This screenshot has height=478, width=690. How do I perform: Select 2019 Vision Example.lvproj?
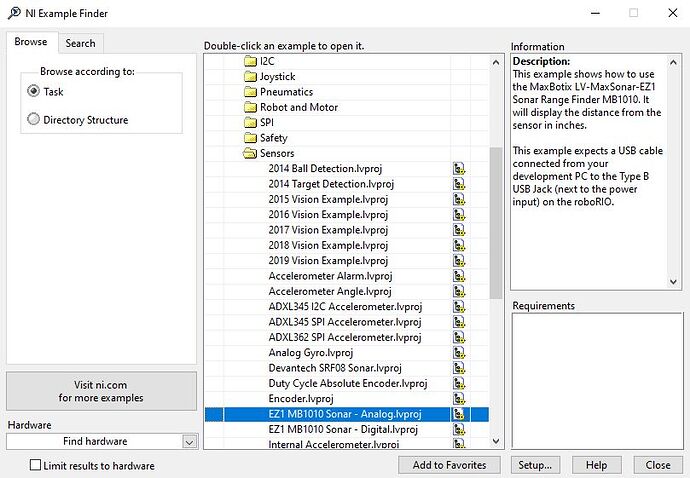click(x=328, y=261)
